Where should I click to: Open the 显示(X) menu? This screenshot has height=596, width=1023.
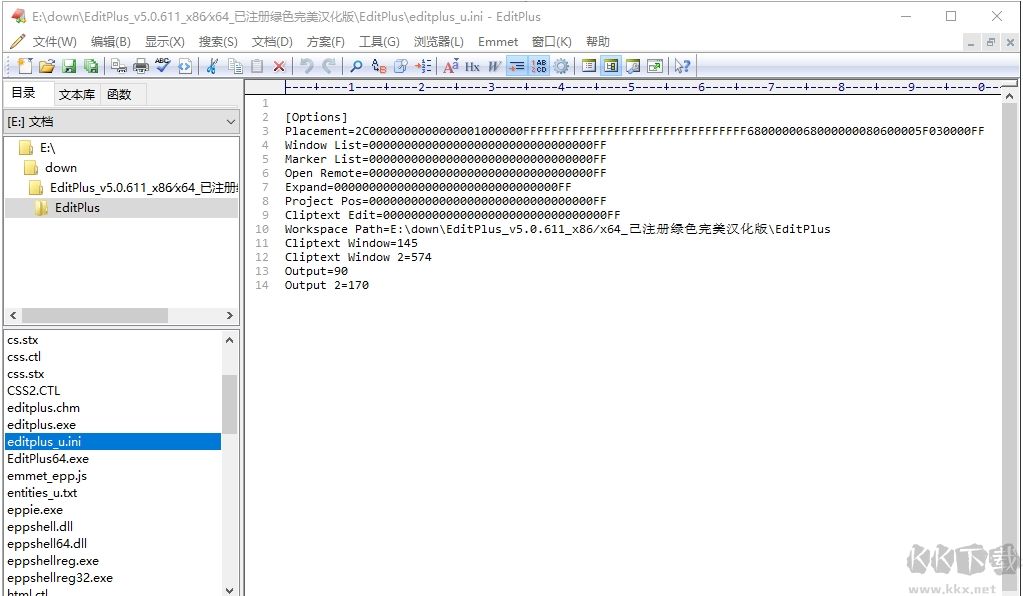click(164, 42)
